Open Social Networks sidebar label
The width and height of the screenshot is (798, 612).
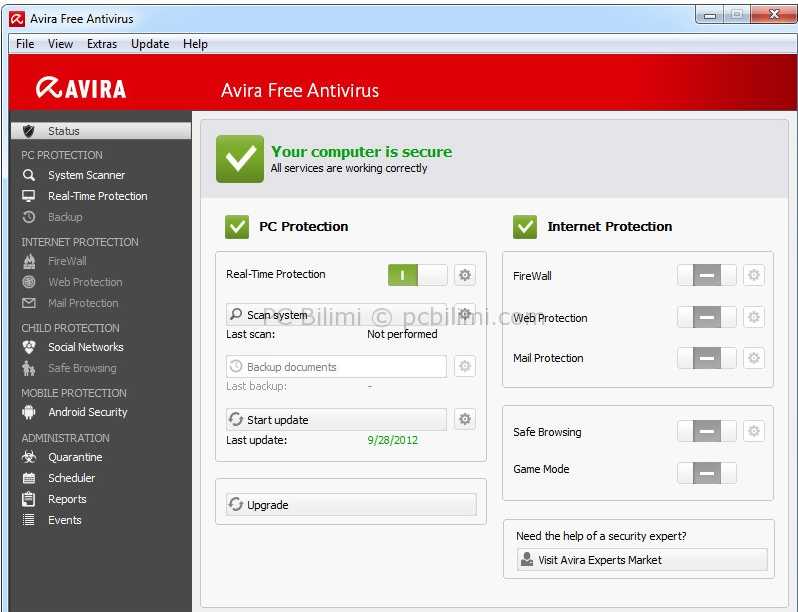(86, 347)
